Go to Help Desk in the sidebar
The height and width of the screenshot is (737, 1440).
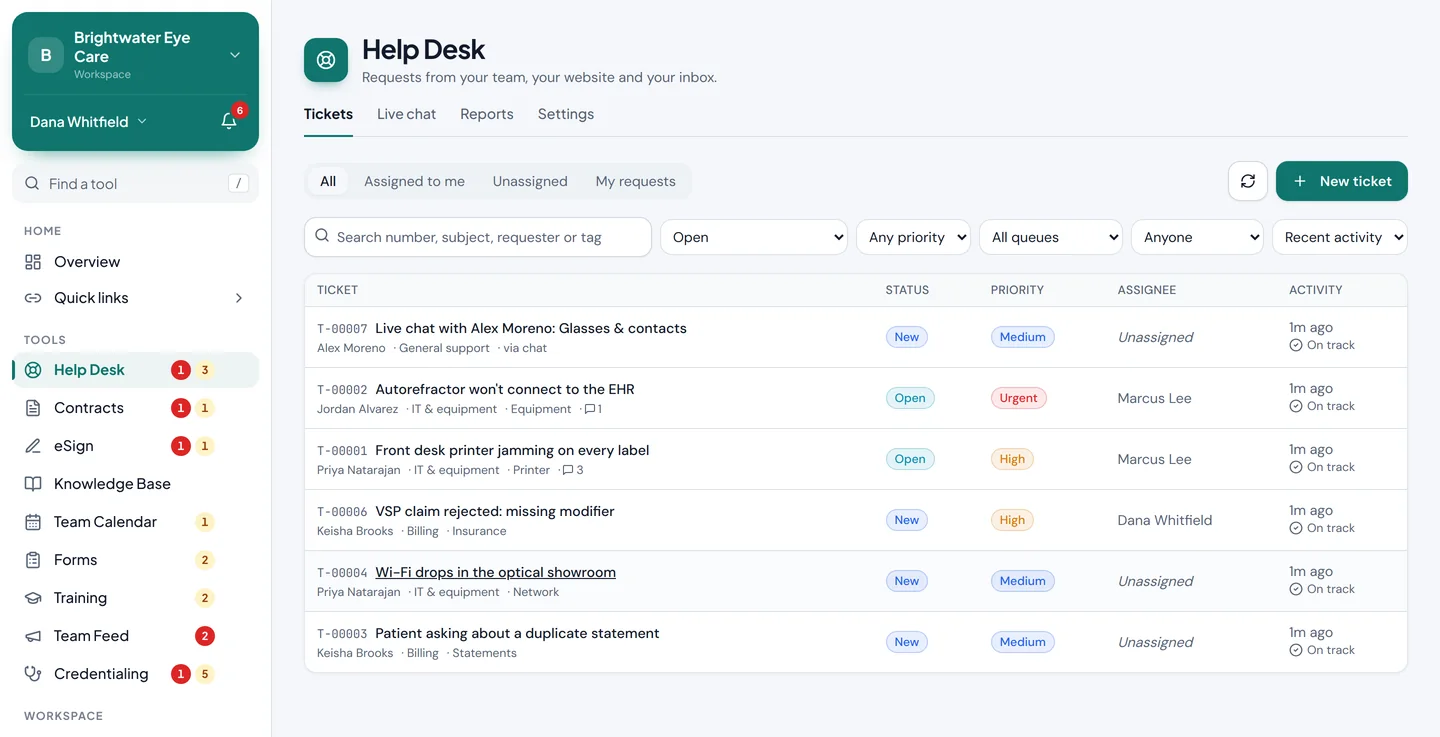coord(135,370)
